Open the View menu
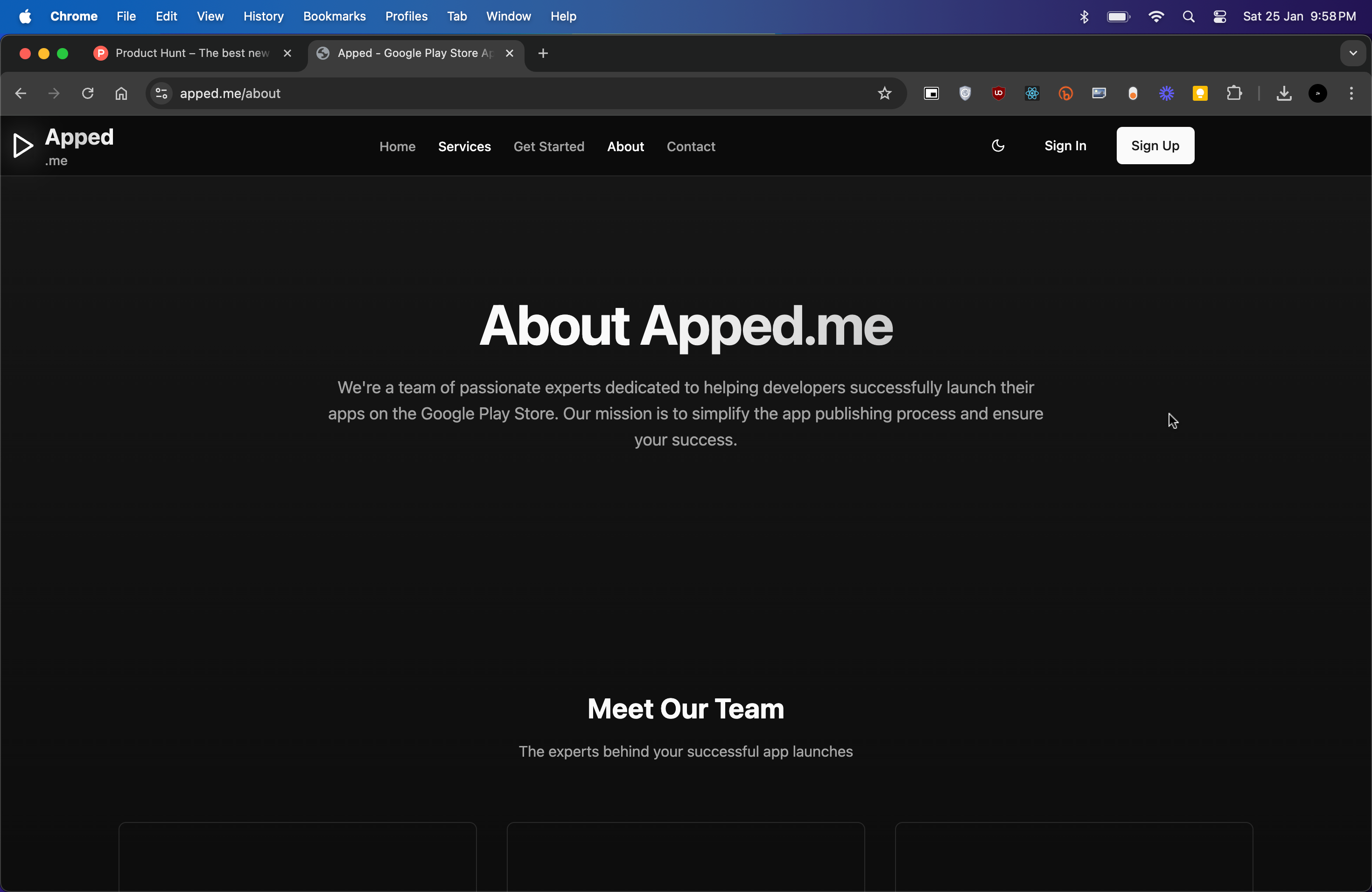1372x892 pixels. (x=210, y=17)
